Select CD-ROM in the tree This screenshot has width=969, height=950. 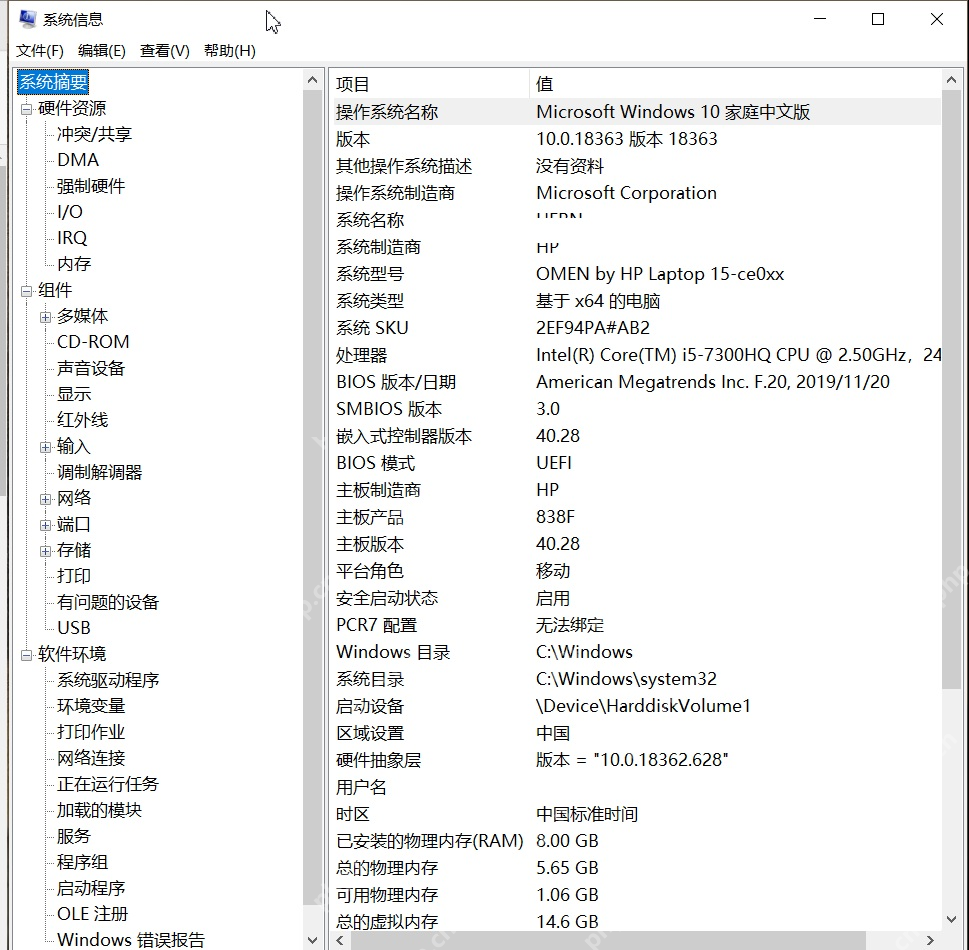(x=93, y=342)
